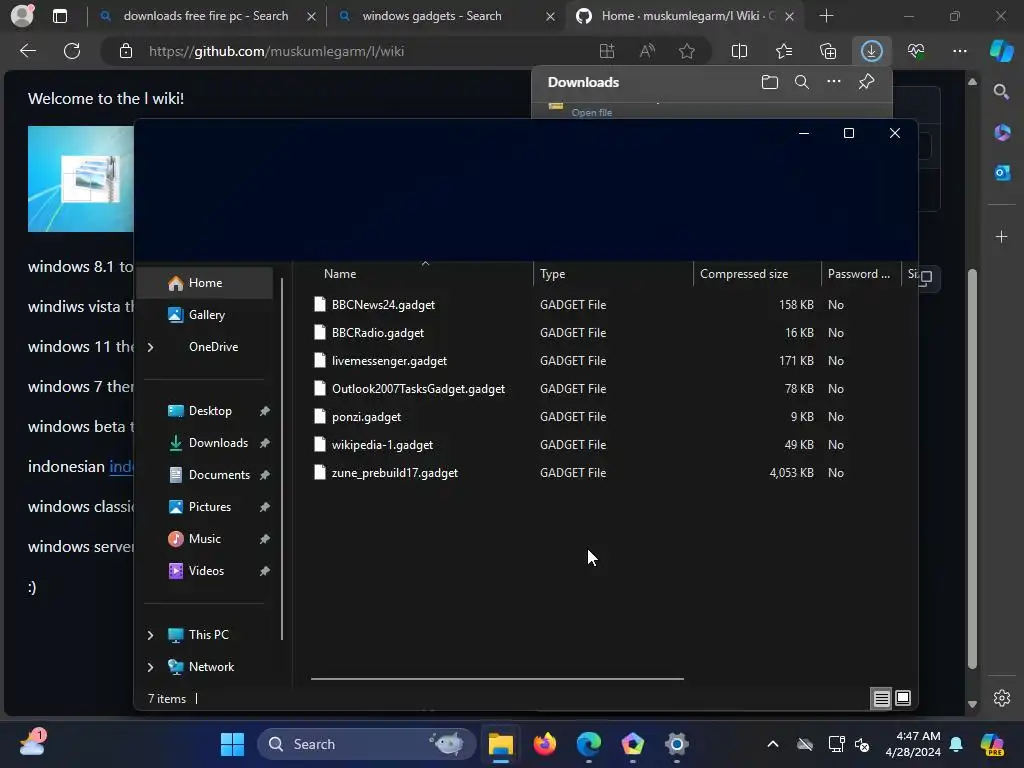The image size is (1024, 768).
Task: Pin the Downloads panel
Action: pyautogui.click(x=866, y=82)
